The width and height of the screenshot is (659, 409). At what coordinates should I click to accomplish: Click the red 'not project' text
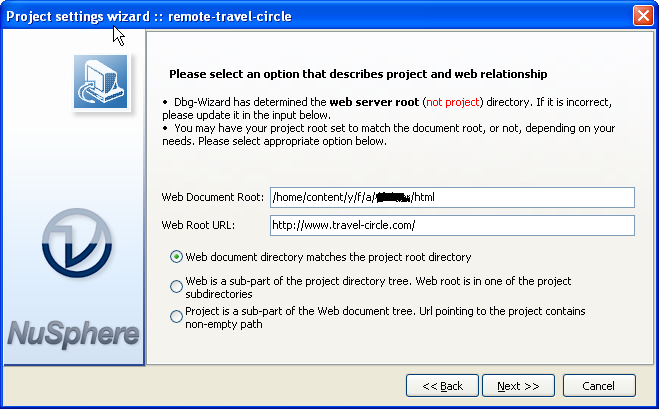pyautogui.click(x=452, y=102)
